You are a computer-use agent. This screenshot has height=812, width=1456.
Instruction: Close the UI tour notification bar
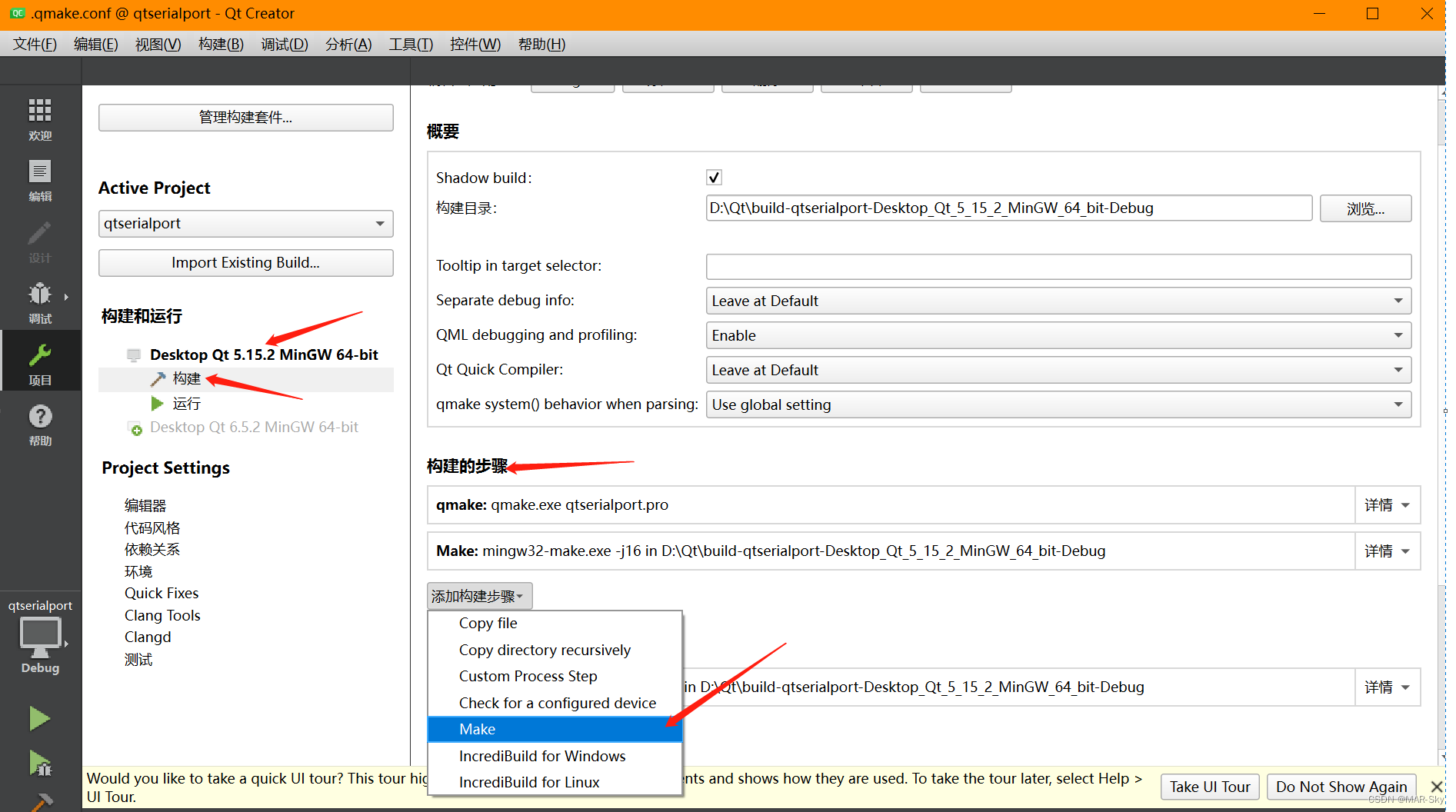click(x=1436, y=786)
